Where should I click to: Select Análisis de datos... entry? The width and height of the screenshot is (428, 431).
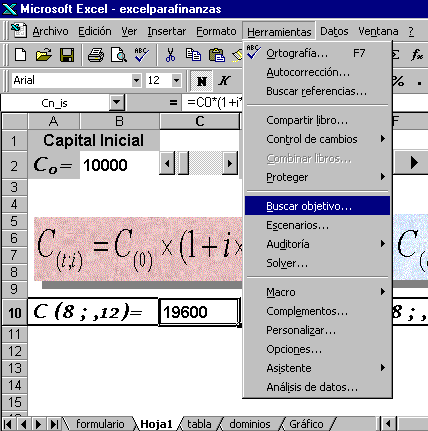coord(317,387)
